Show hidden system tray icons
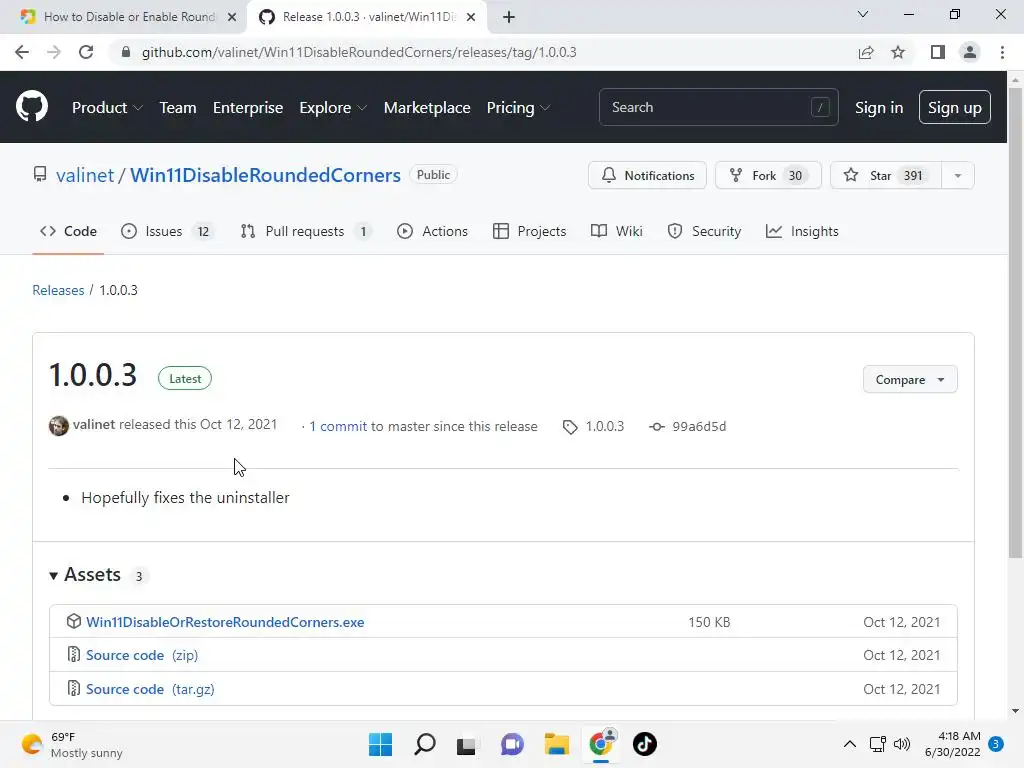Screen dimensions: 1024x768 coord(850,744)
